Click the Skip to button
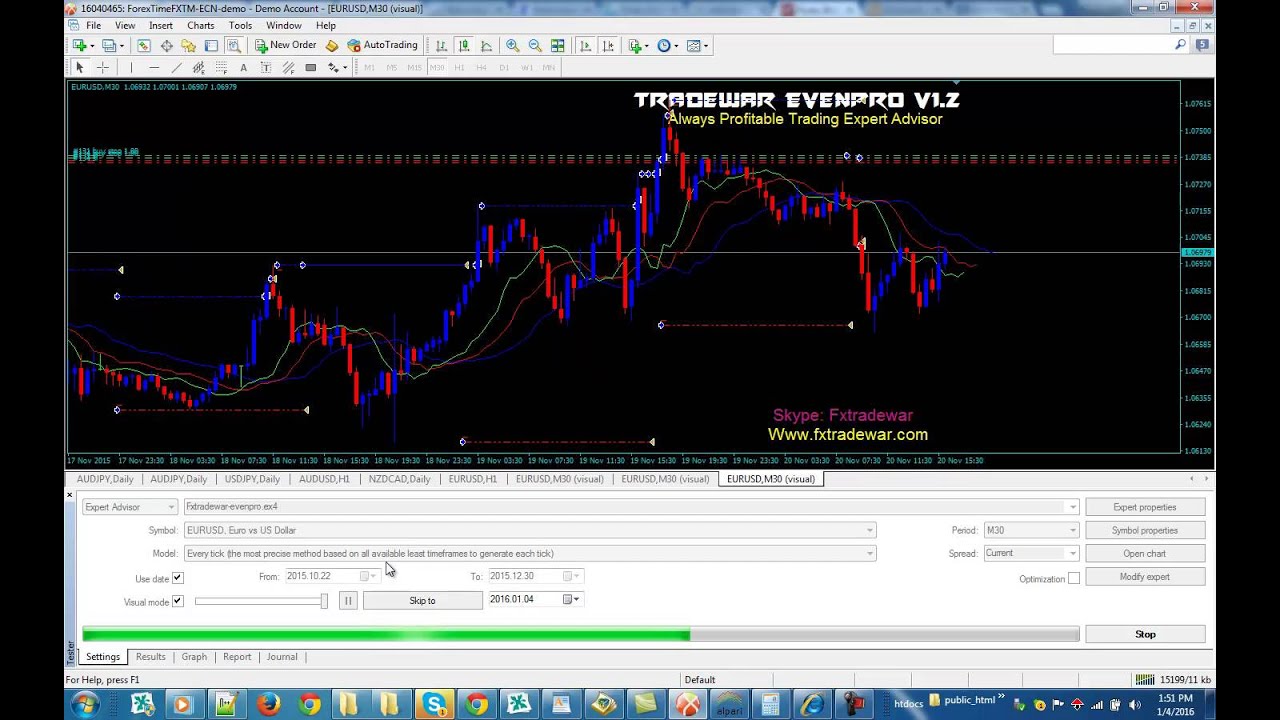 [422, 600]
